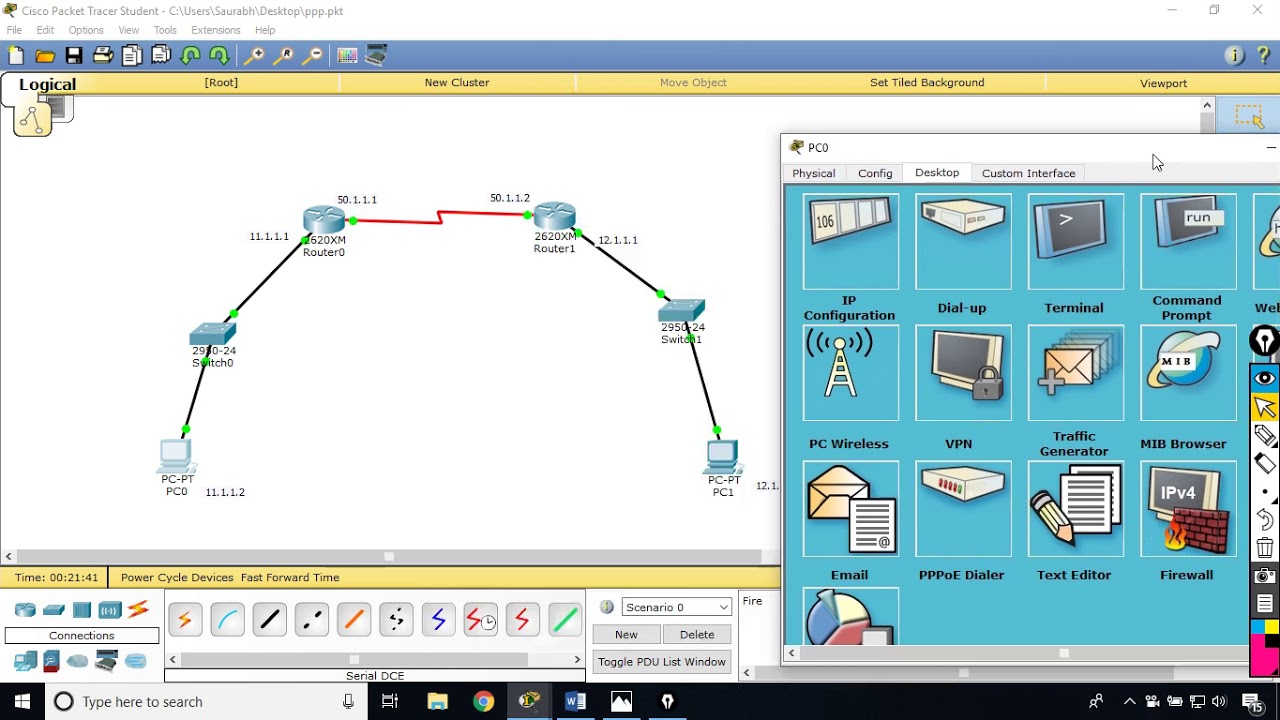Viewport: 1280px width, 720px height.
Task: Open the Scenario 0 dropdown
Action: coord(677,607)
